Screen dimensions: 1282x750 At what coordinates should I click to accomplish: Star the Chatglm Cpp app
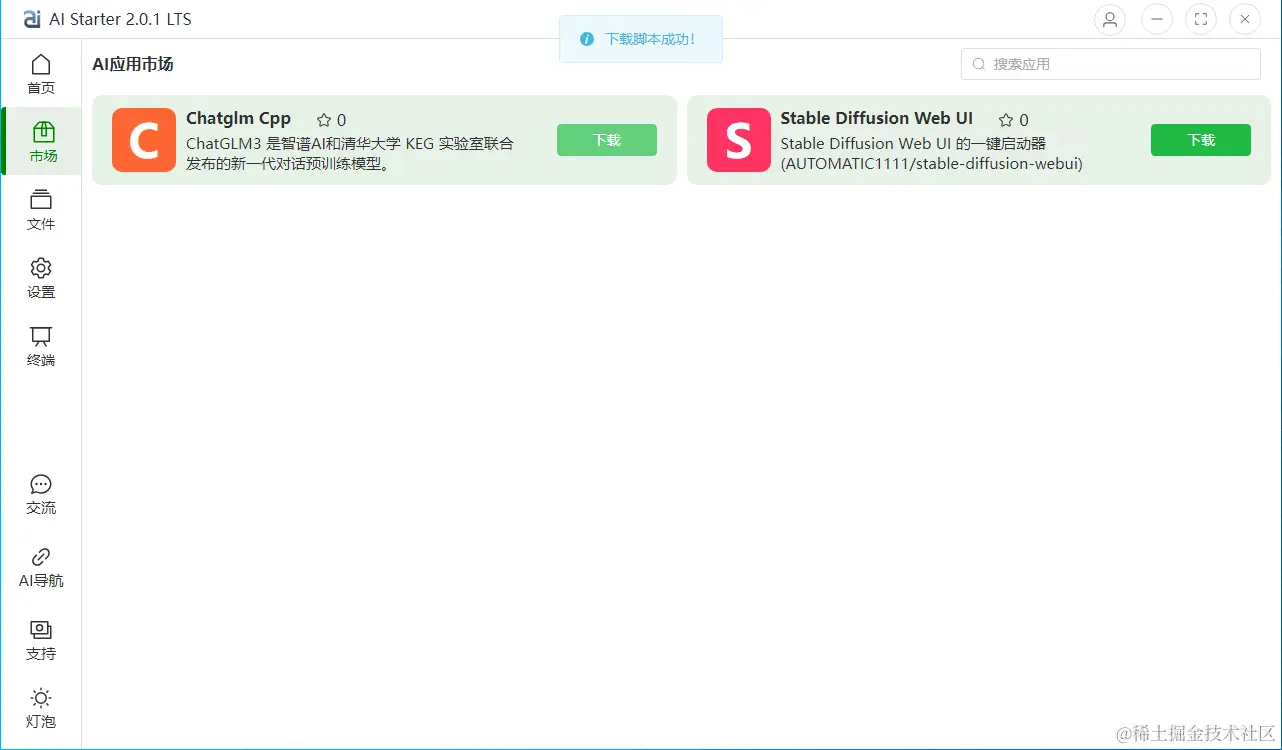click(x=324, y=120)
